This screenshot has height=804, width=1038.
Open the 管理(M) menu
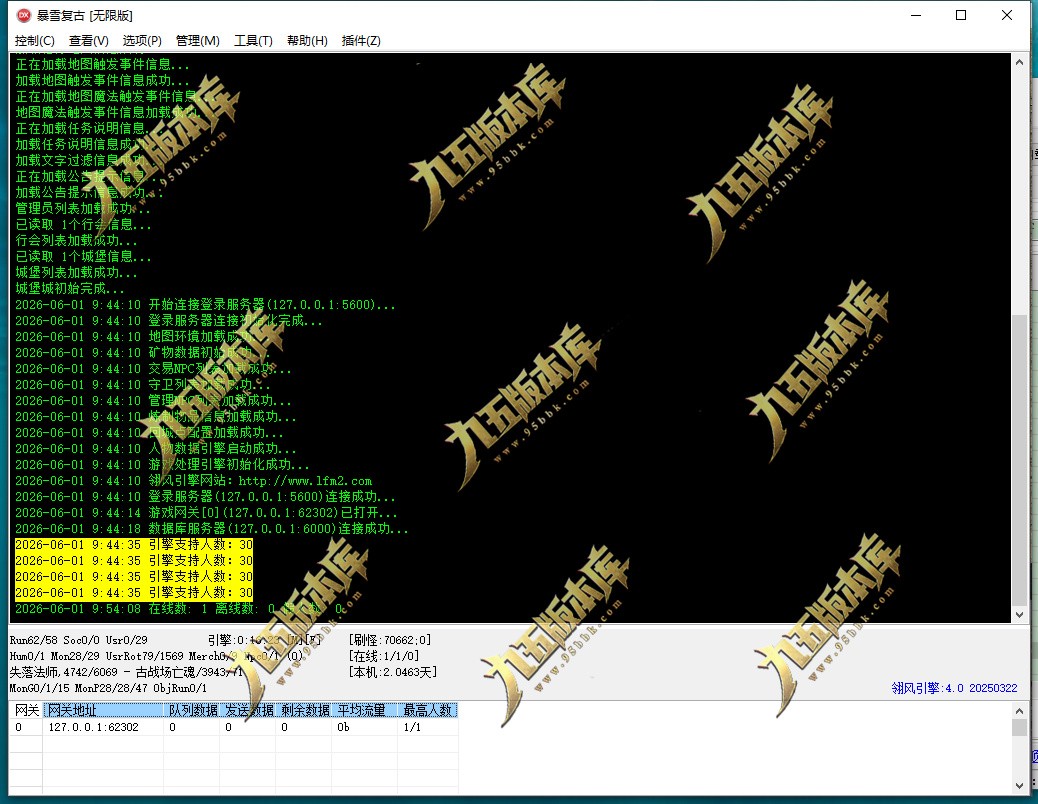click(197, 41)
